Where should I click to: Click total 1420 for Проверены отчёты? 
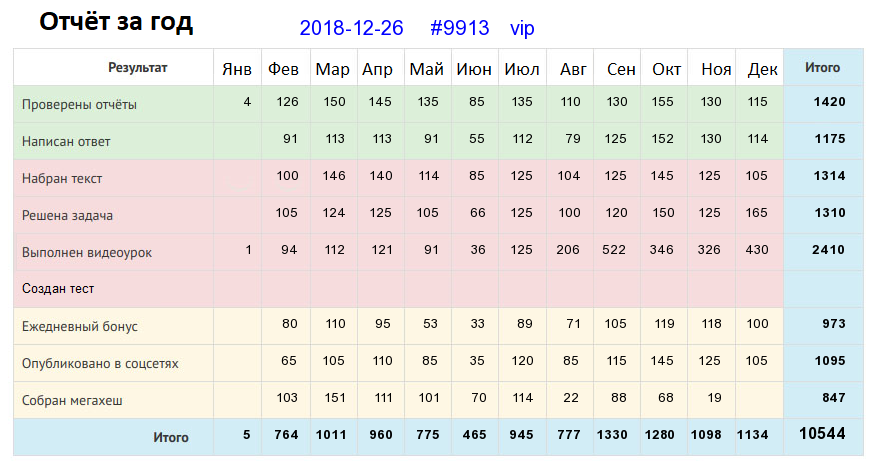829,102
